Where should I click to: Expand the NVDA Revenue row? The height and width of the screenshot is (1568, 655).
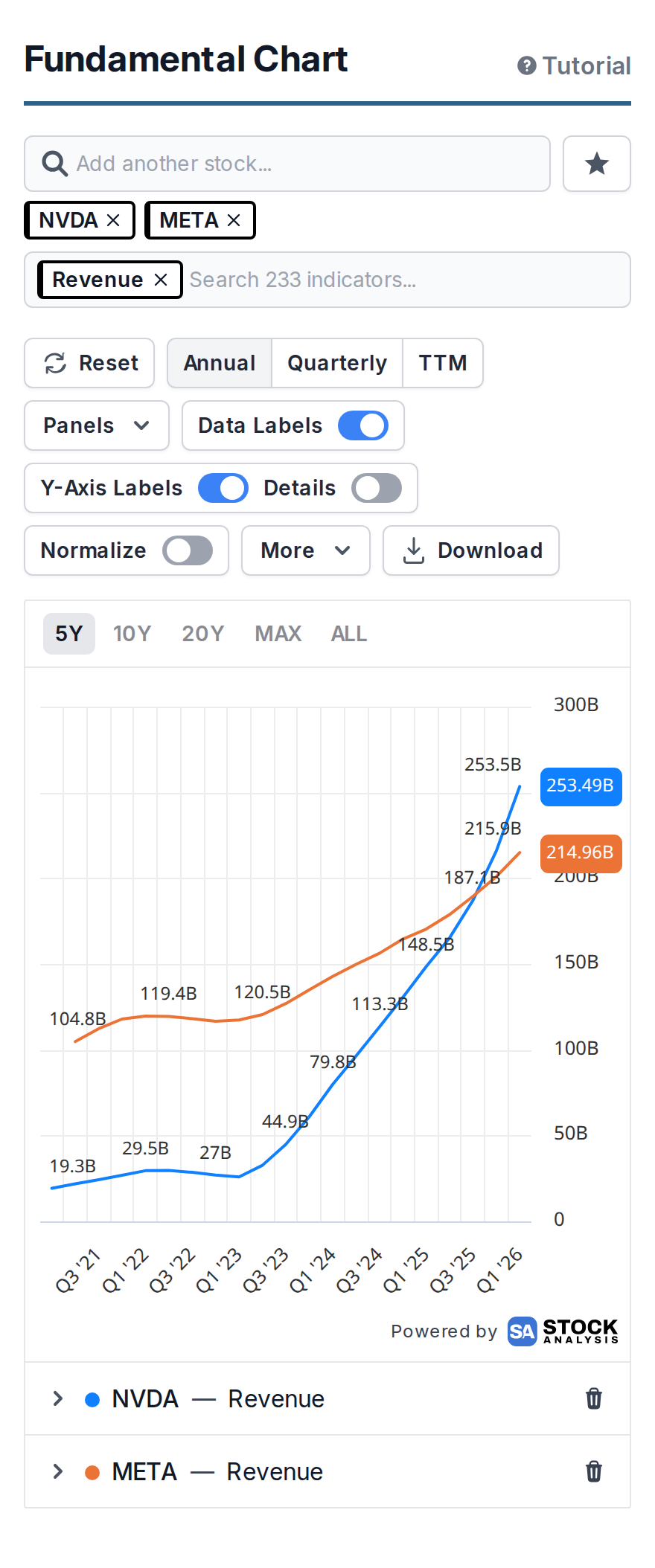[58, 1398]
